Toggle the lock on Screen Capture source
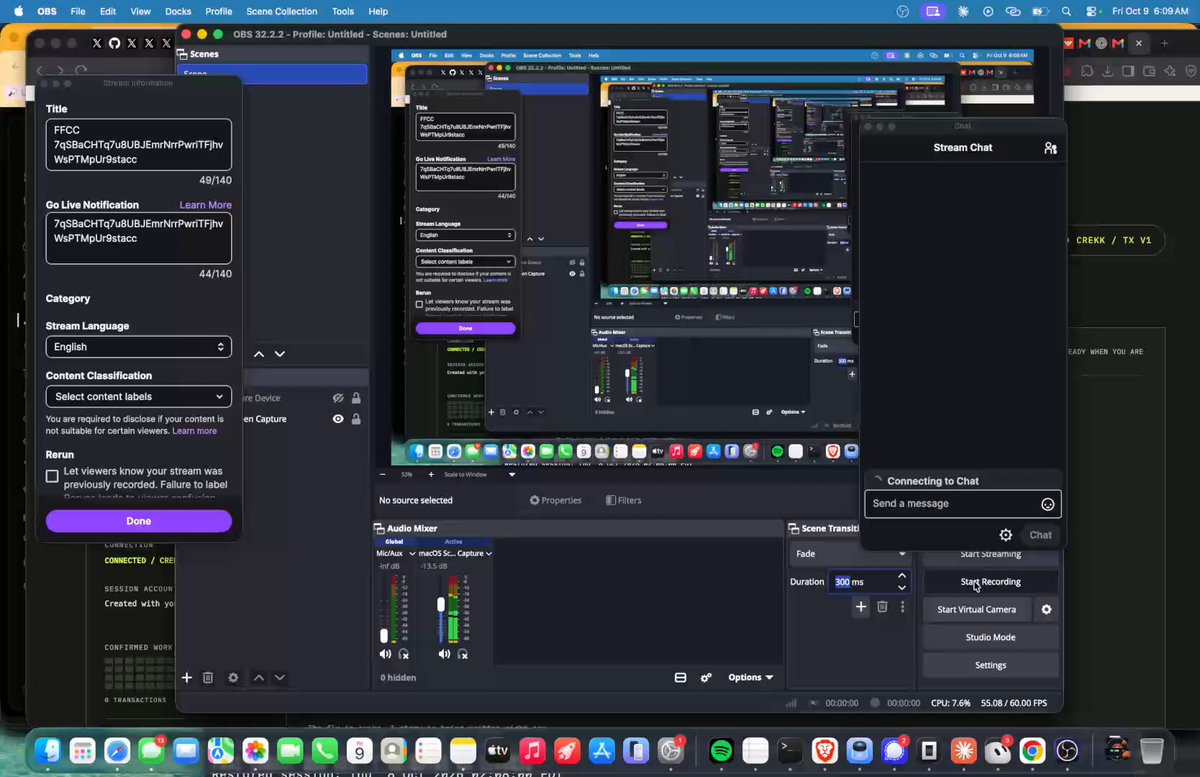This screenshot has height=777, width=1200. tap(356, 419)
